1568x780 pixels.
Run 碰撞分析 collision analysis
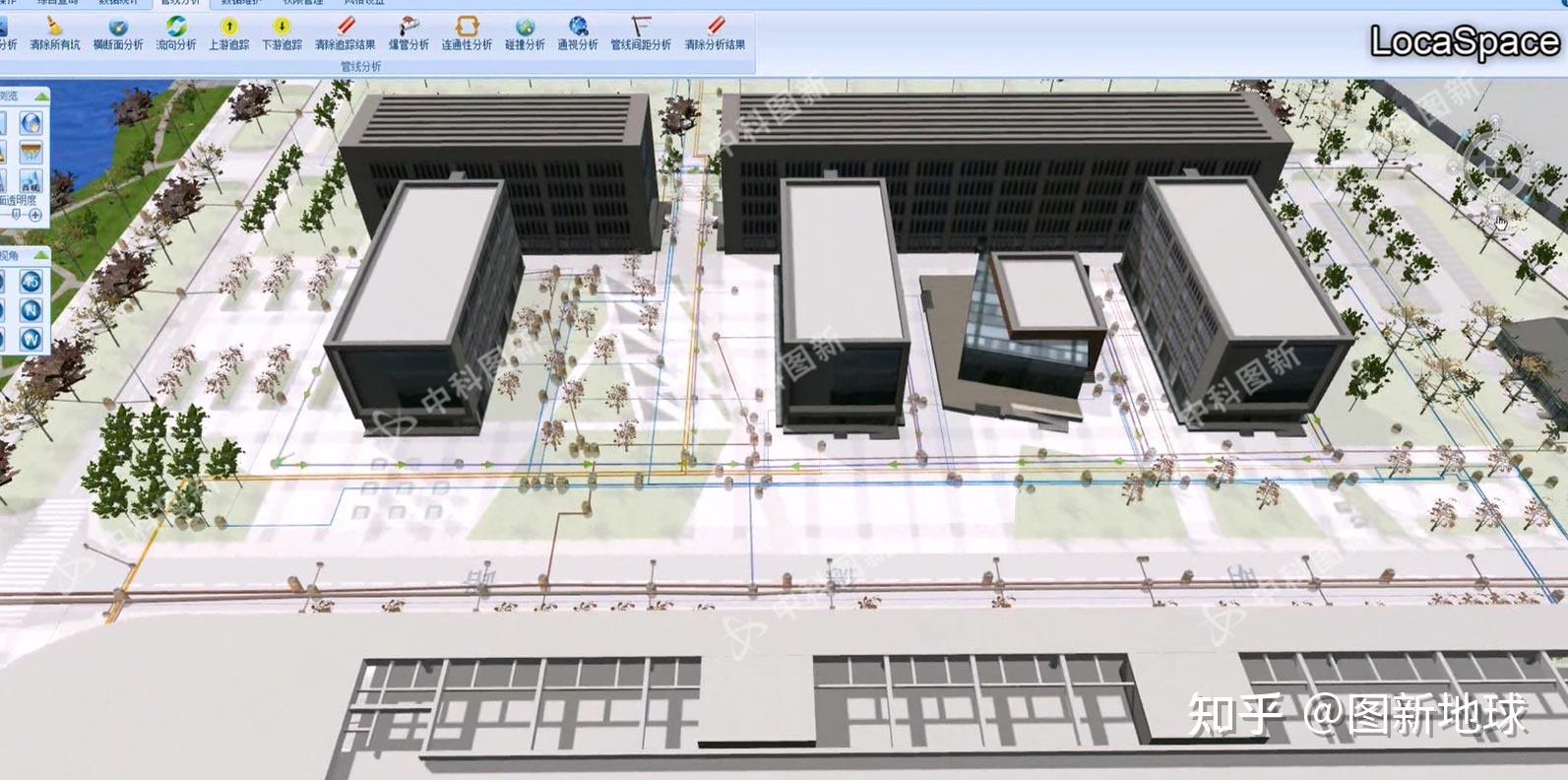tap(525, 33)
